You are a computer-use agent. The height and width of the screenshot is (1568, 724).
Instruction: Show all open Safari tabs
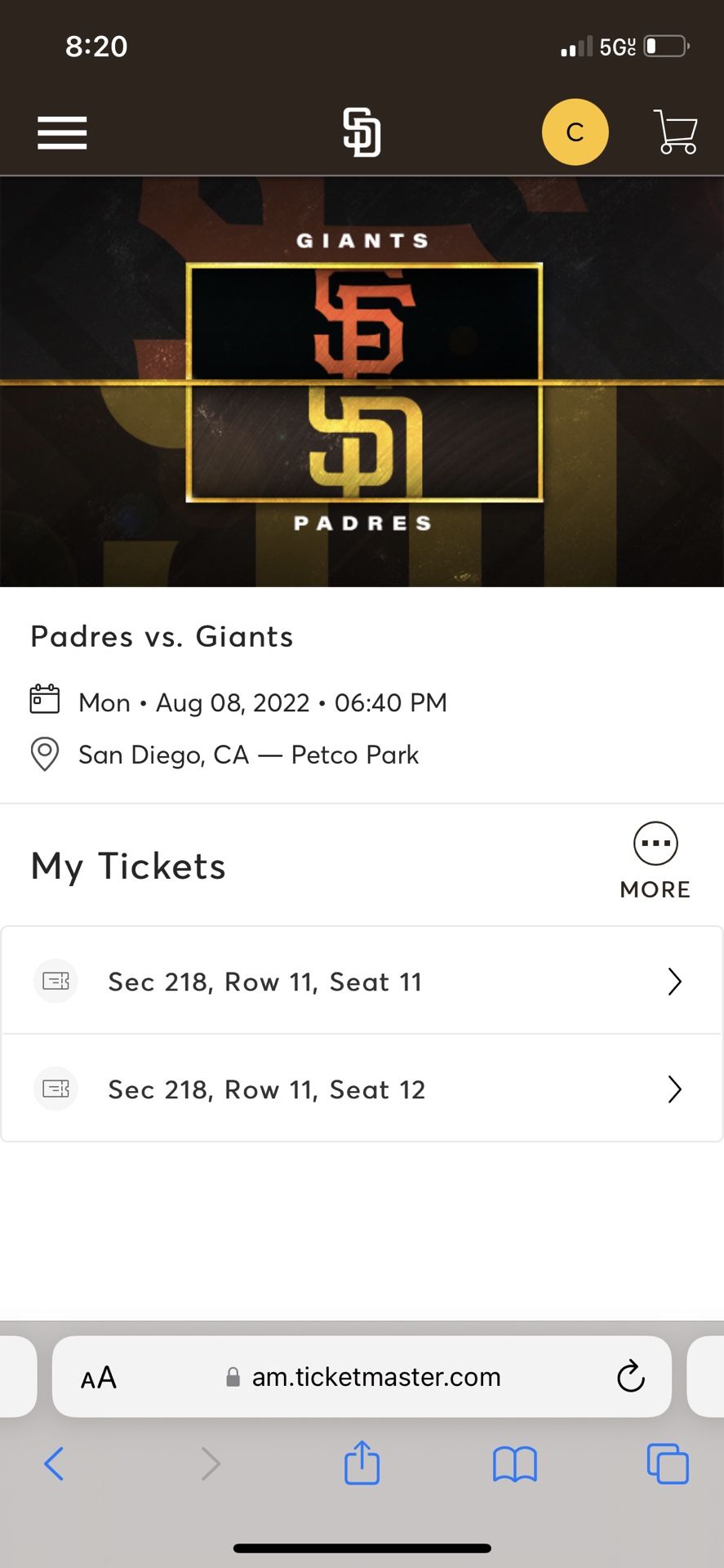click(x=667, y=1463)
